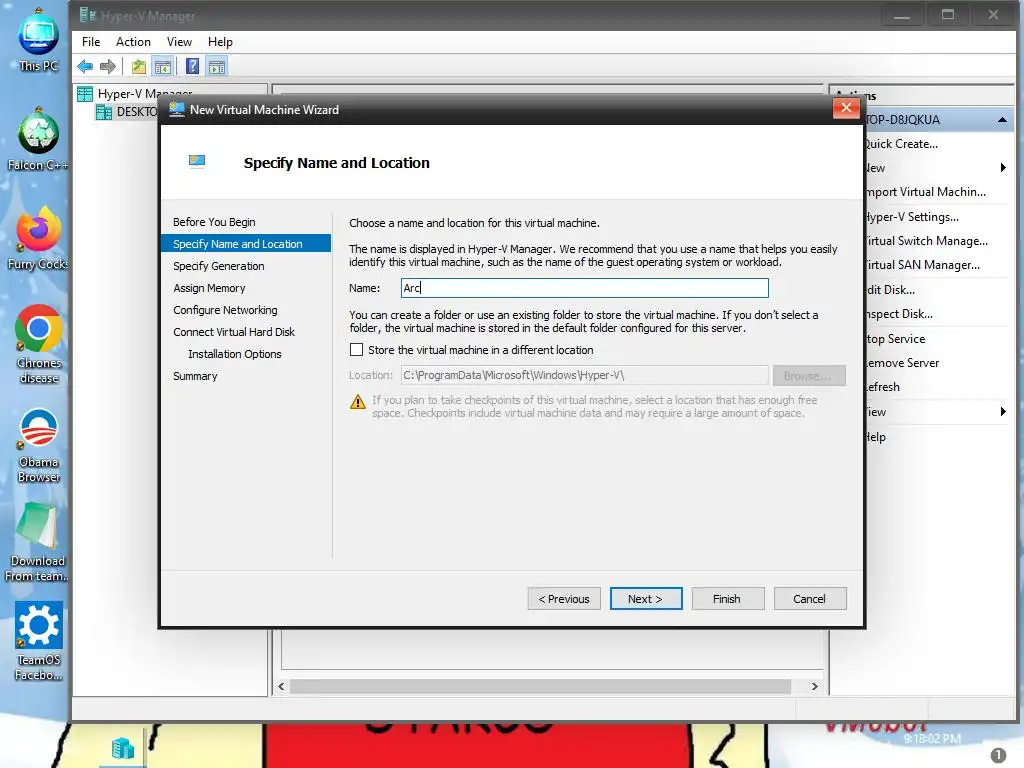Screen dimensions: 1024x768
Task: Click the warning icon beside checkpoints note
Action: click(x=357, y=402)
